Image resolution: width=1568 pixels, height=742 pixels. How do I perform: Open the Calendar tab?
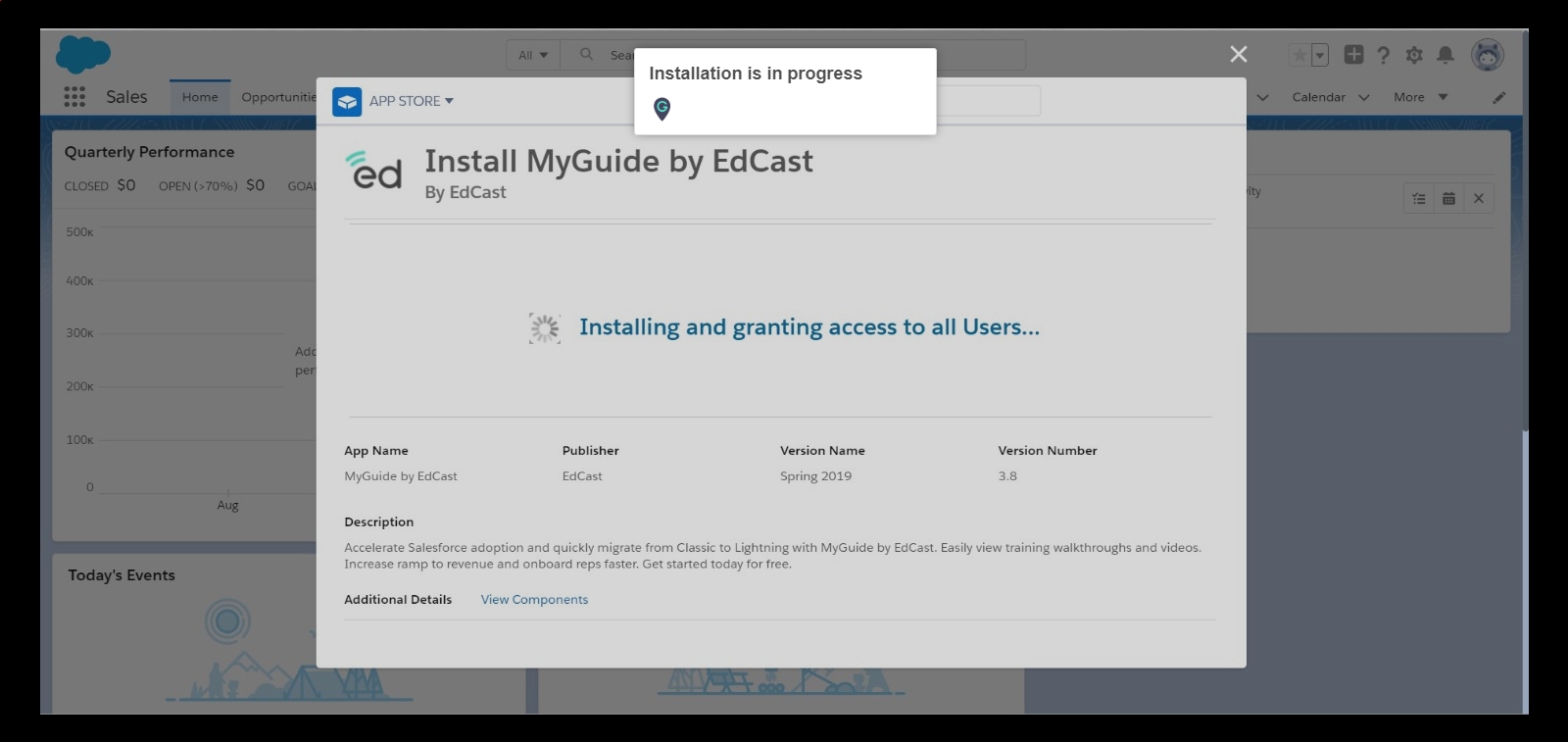coord(1318,96)
